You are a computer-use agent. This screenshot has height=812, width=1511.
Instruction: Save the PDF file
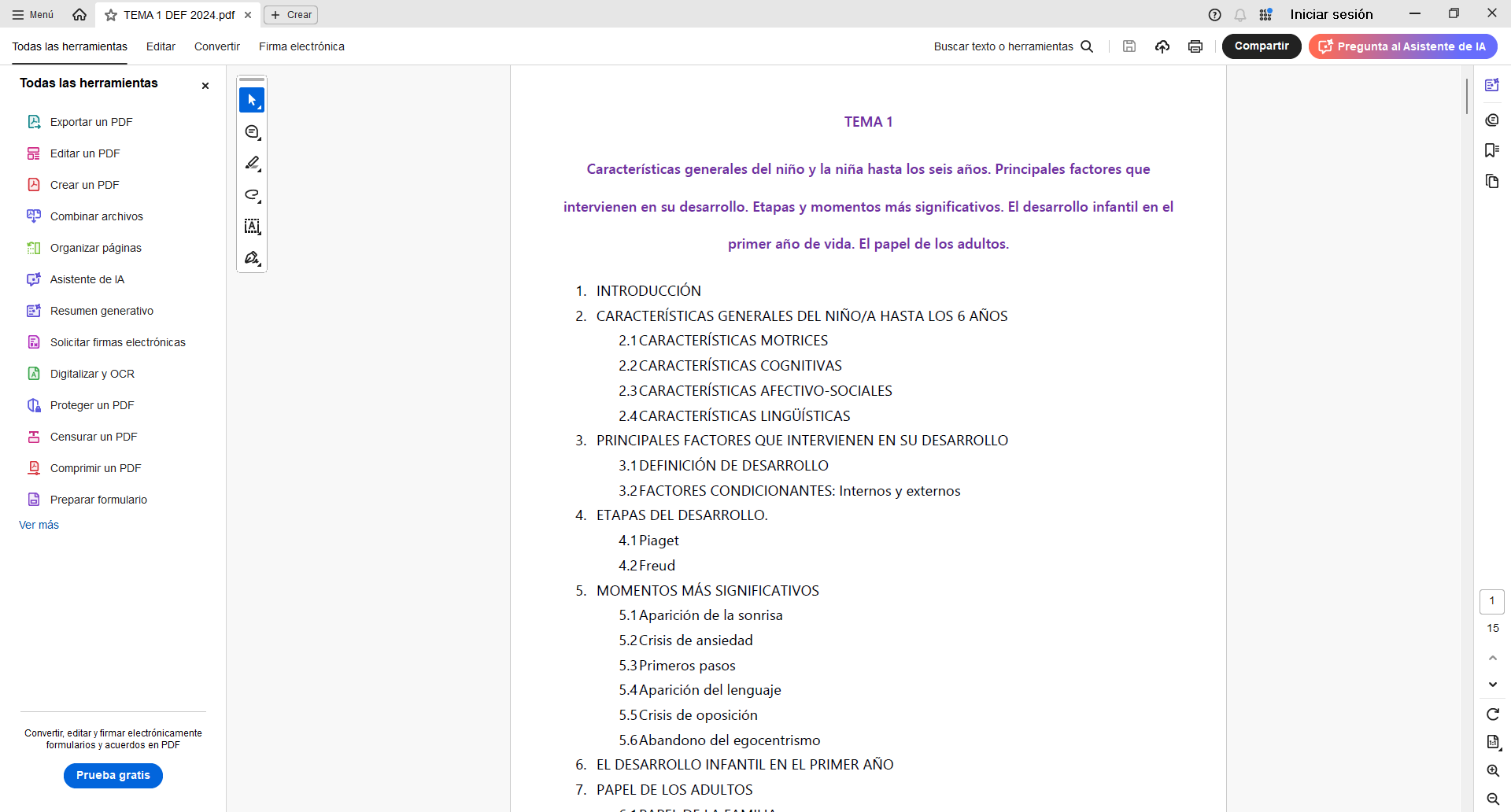tap(1129, 46)
